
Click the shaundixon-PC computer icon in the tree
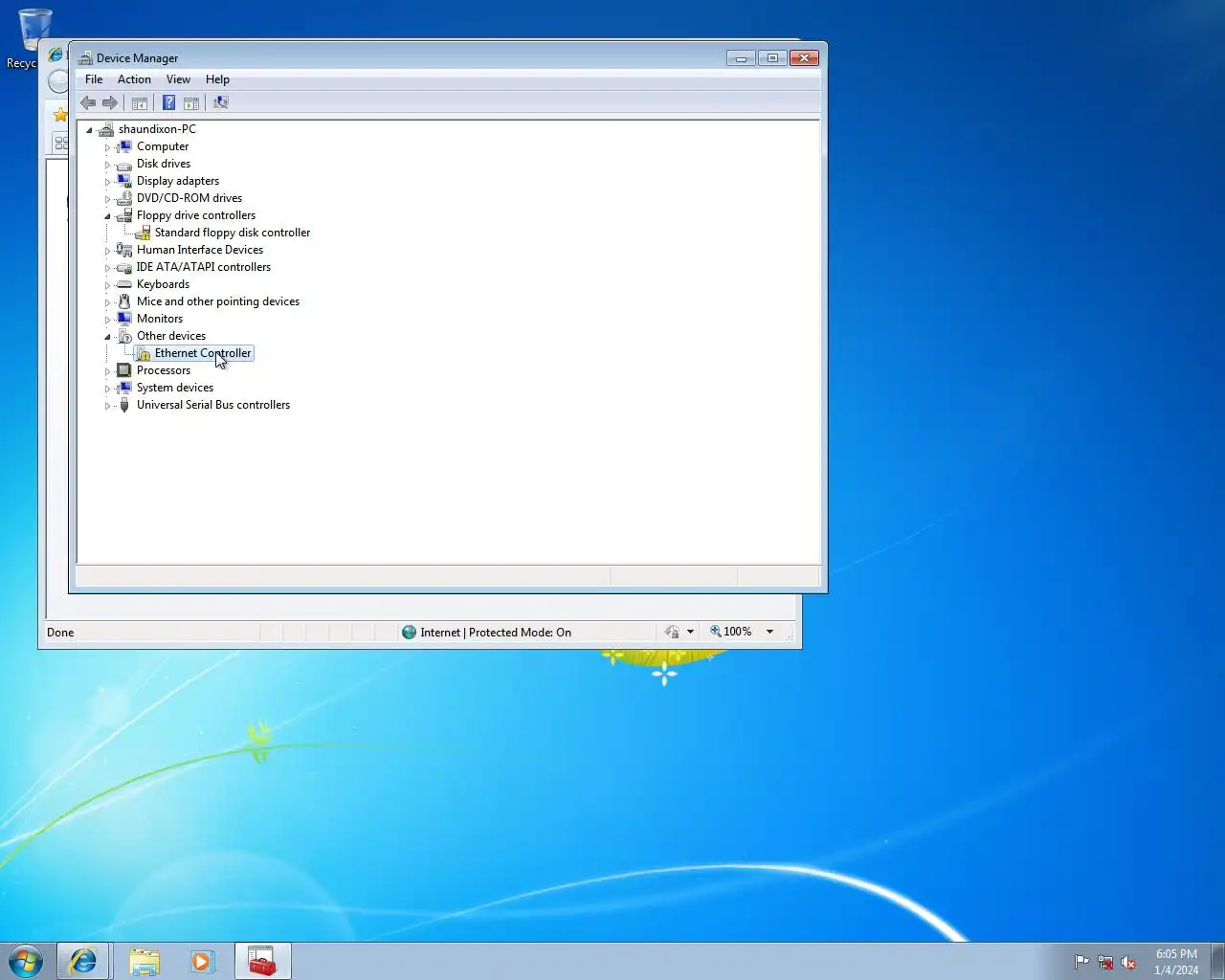click(x=106, y=129)
